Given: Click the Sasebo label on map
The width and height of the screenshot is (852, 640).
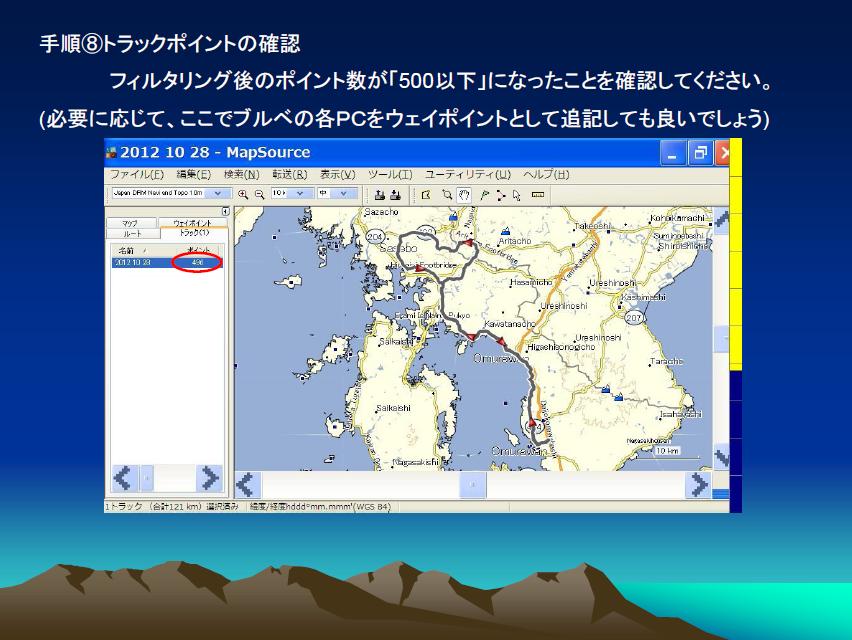Looking at the screenshot, I should tap(398, 248).
